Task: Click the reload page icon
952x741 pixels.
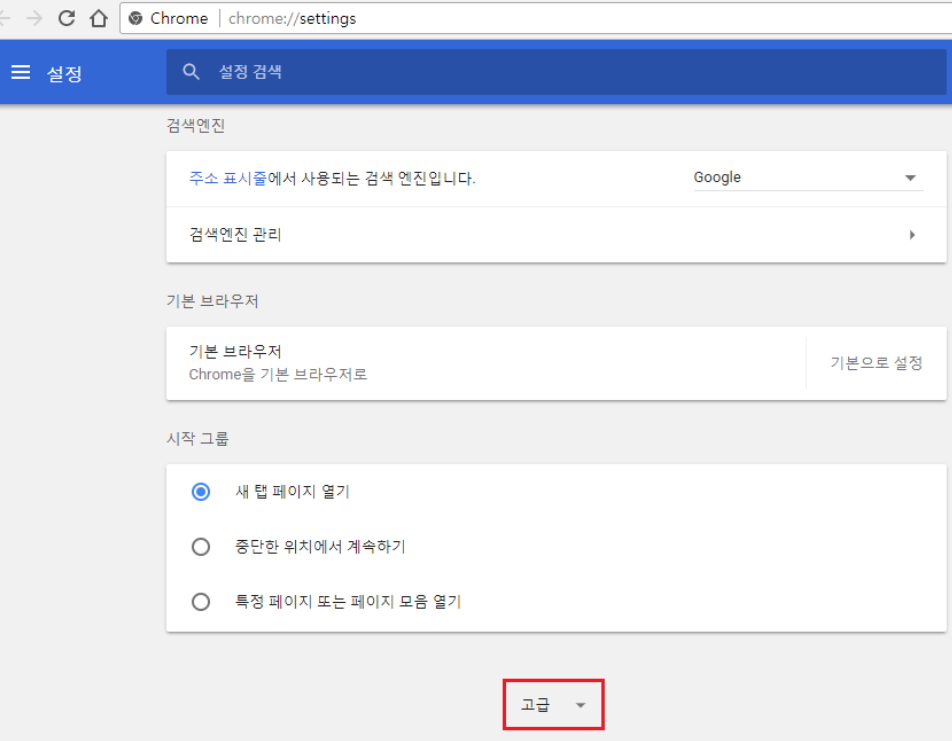Action: pos(66,17)
